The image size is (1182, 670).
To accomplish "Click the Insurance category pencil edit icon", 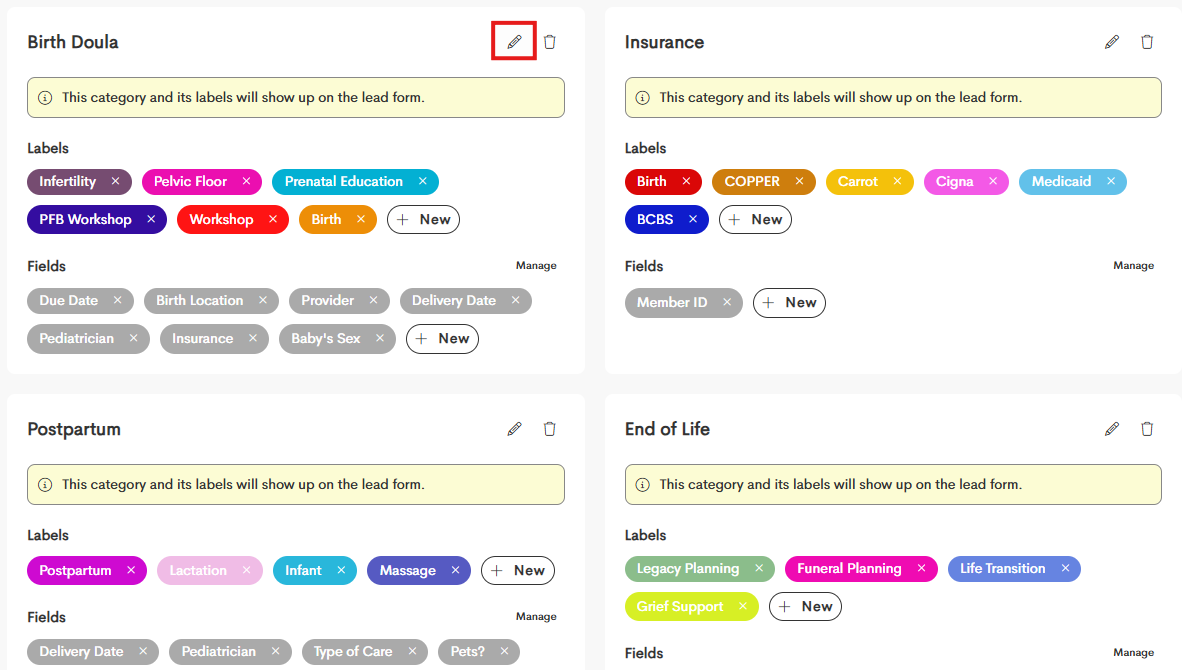I will tap(1112, 41).
